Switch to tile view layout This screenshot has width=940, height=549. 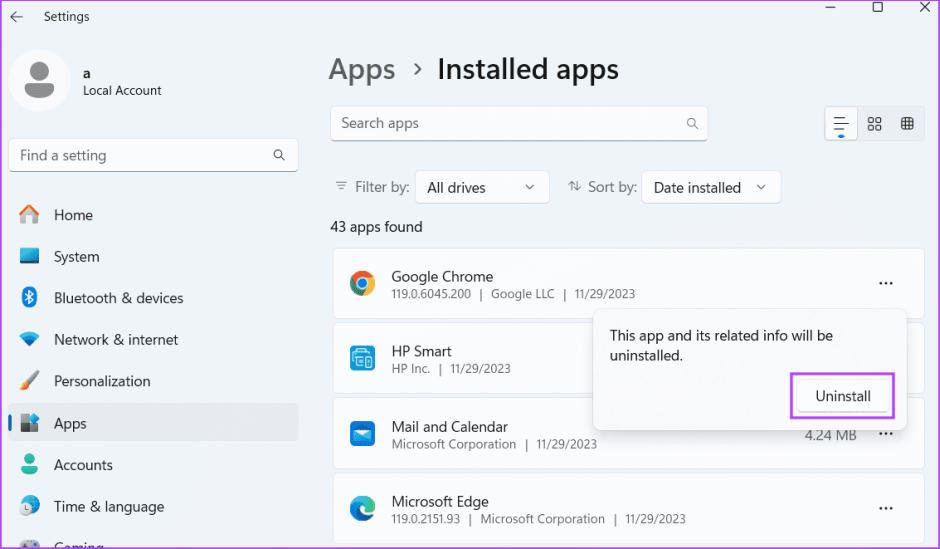point(907,124)
